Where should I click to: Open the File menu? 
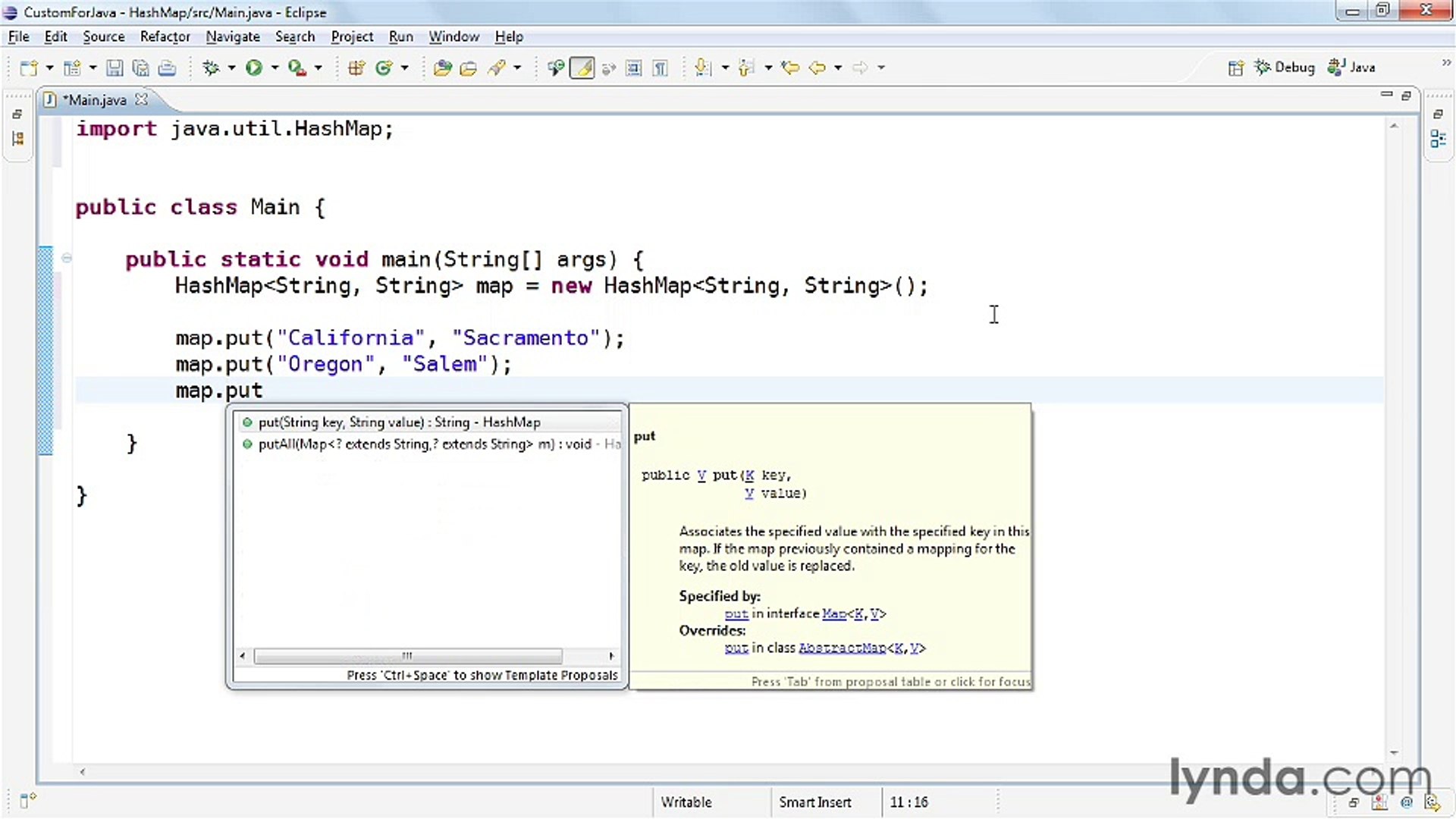click(x=18, y=36)
